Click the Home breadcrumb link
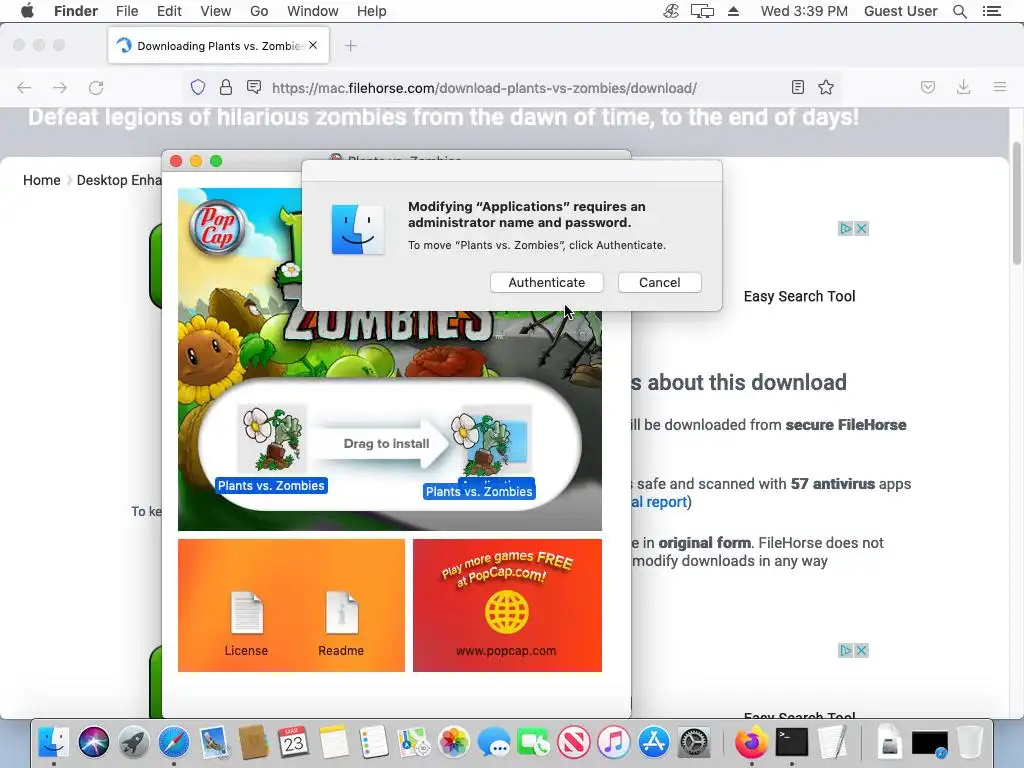1024x768 pixels. (x=42, y=180)
